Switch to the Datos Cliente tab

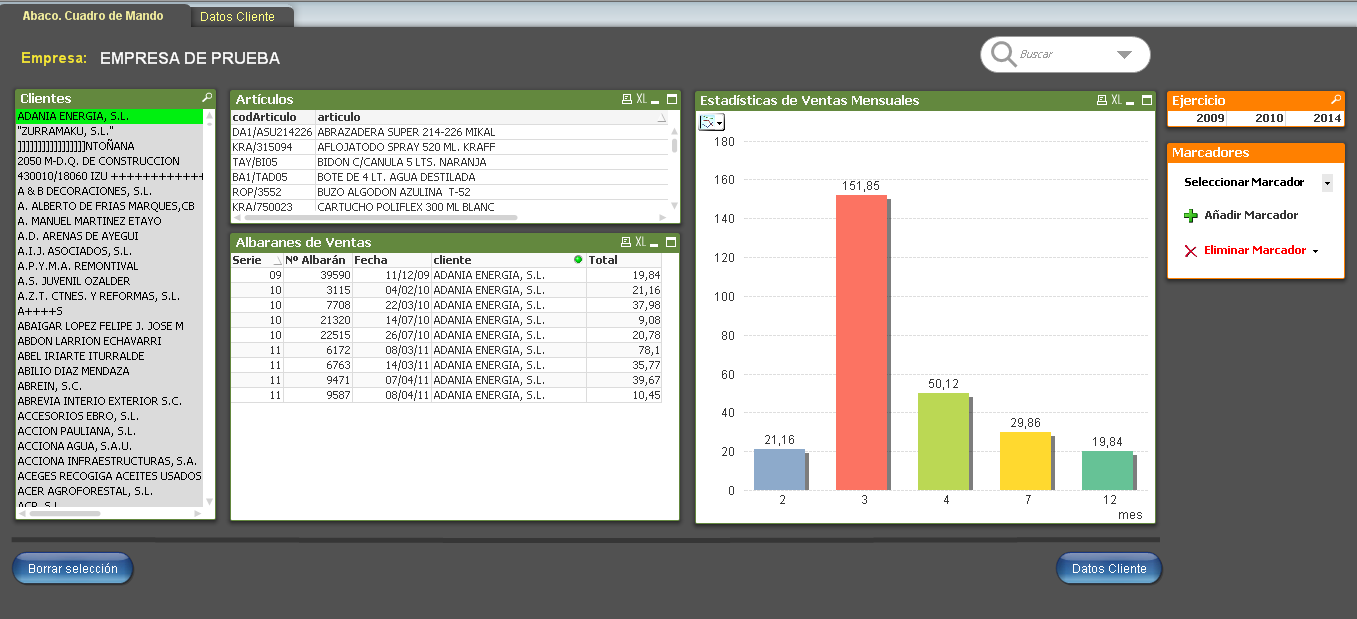pyautogui.click(x=241, y=16)
